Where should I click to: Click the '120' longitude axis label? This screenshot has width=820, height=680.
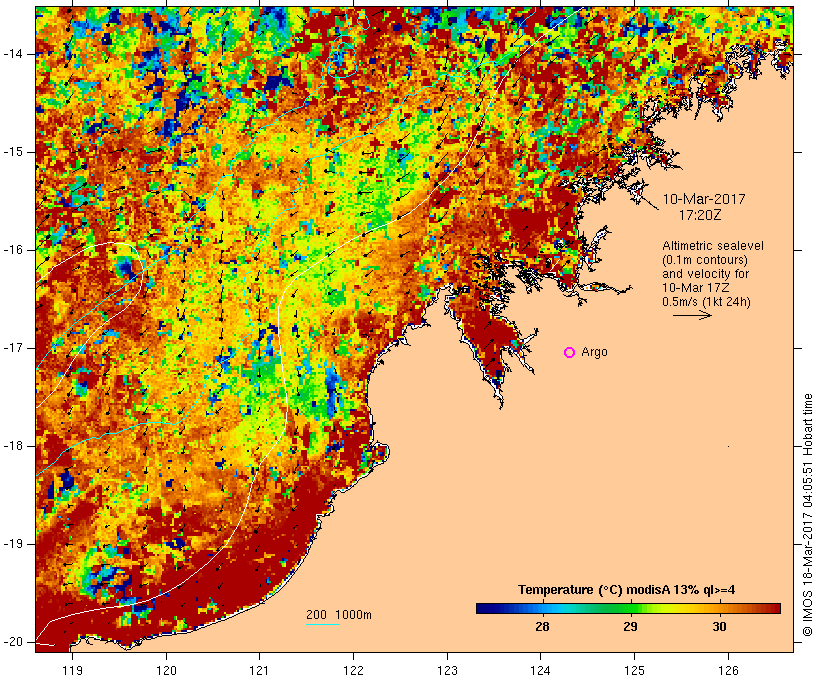click(166, 671)
